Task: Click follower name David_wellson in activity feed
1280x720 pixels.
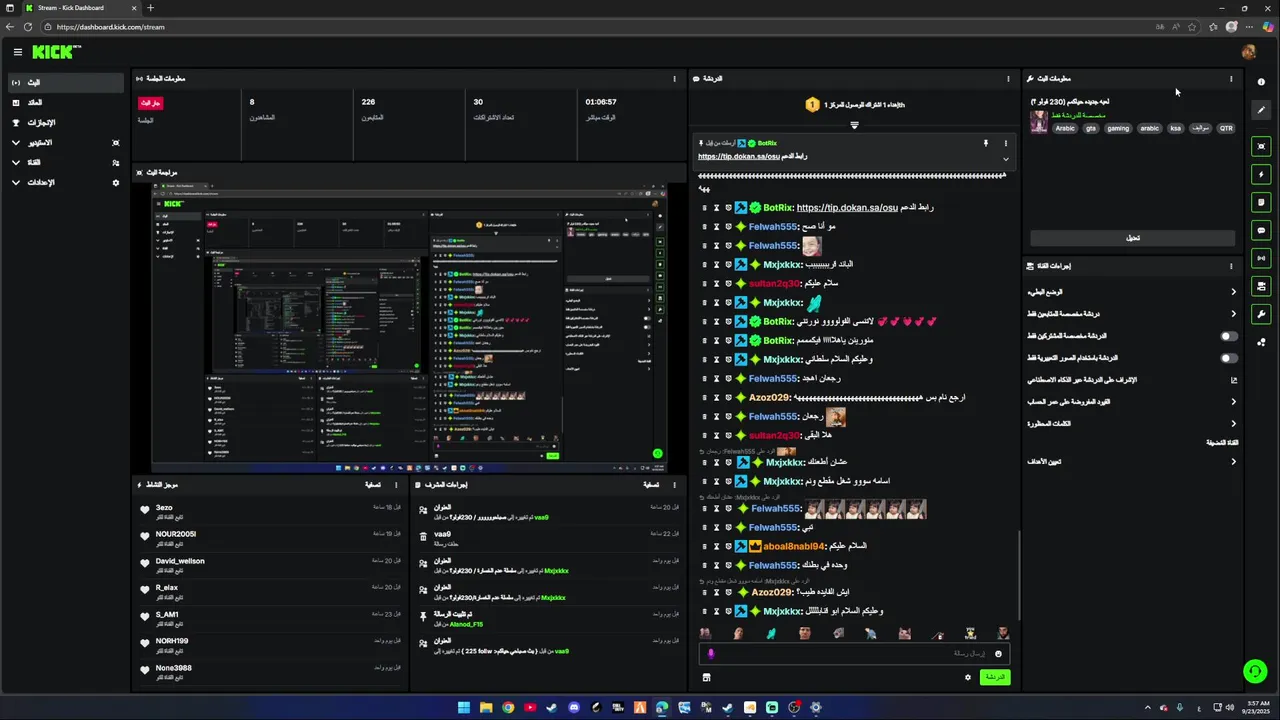Action: click(180, 561)
